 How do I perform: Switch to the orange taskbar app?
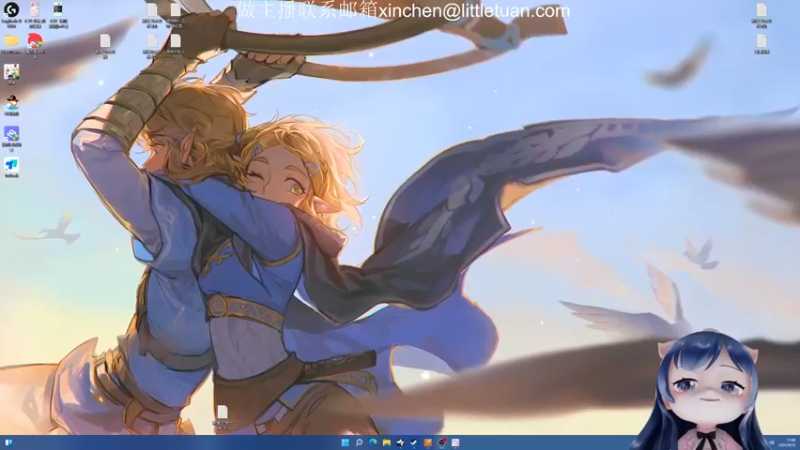[x=428, y=442]
